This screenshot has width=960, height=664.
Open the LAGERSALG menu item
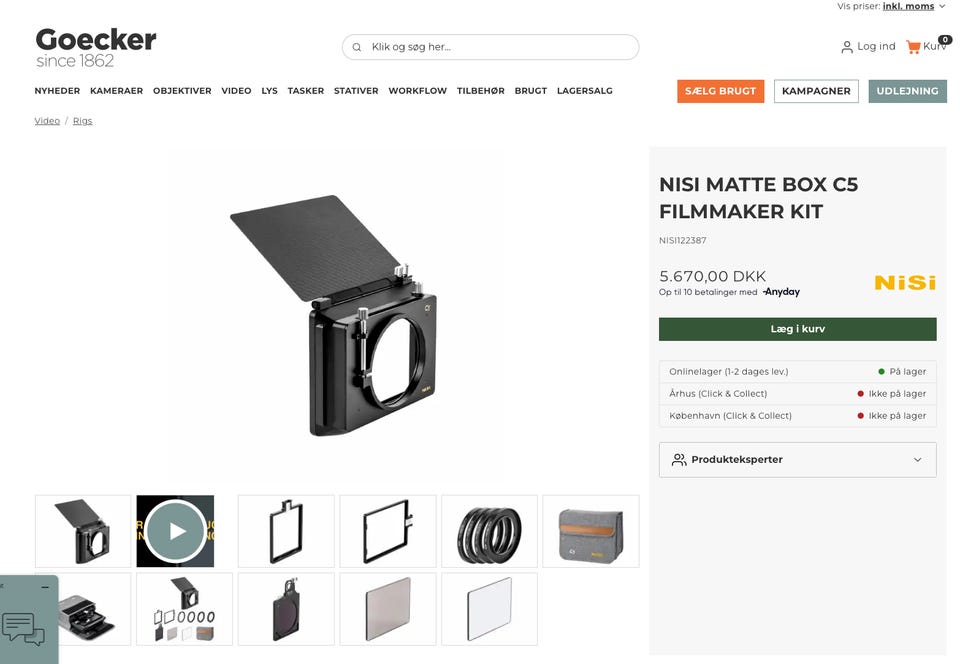click(585, 91)
